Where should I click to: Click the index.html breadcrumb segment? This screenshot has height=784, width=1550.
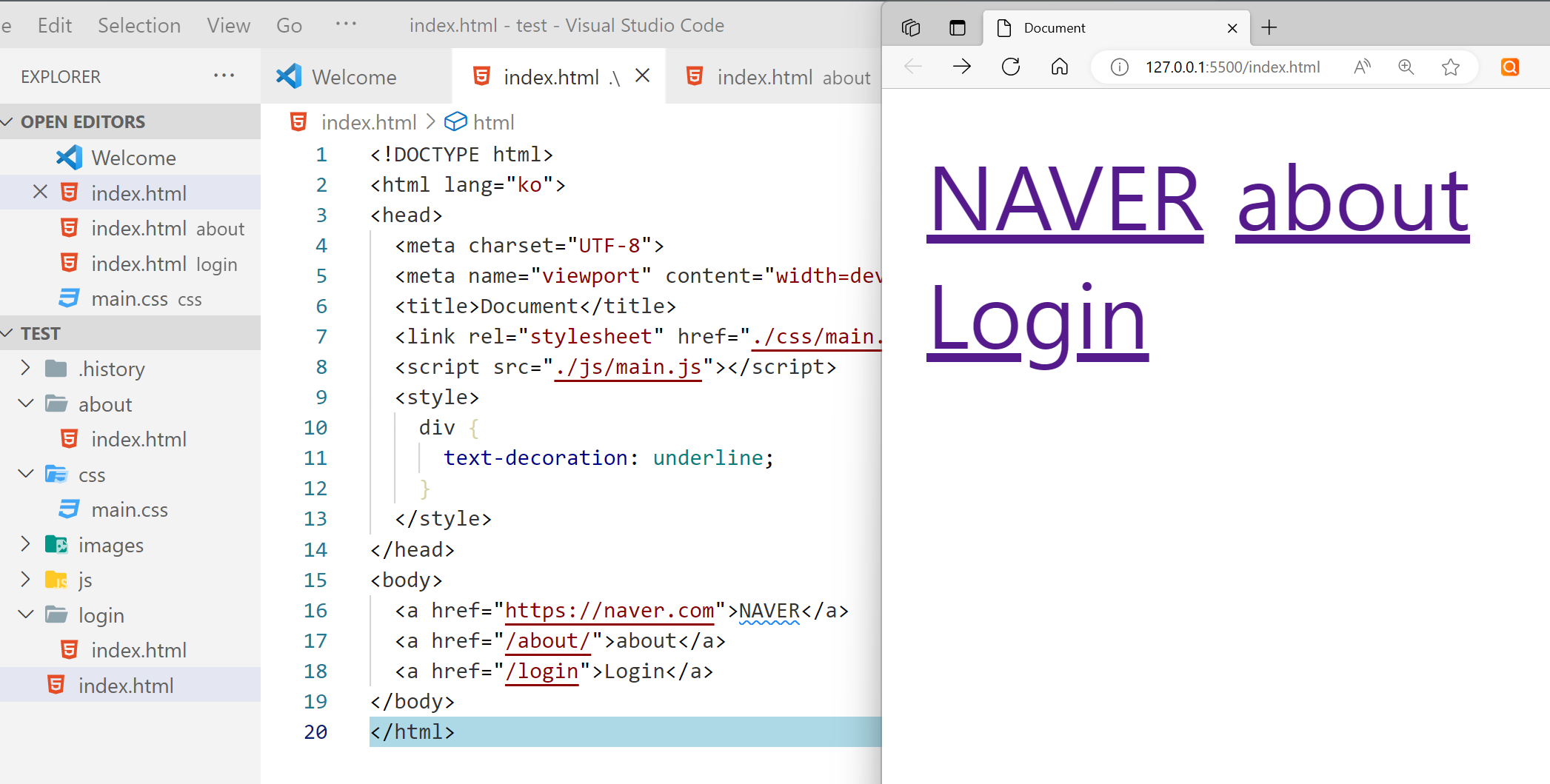point(369,122)
